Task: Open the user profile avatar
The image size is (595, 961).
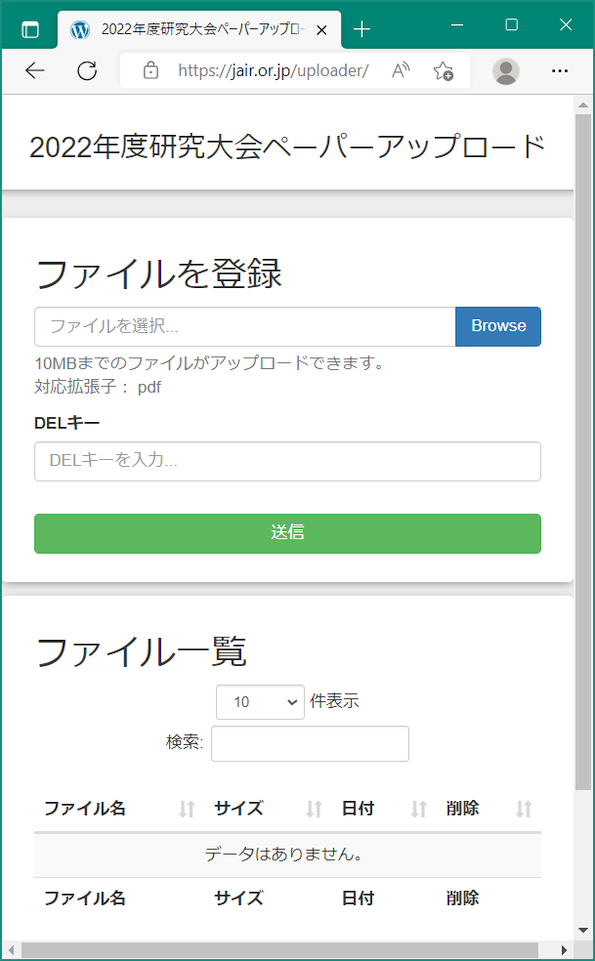Action: tap(506, 71)
